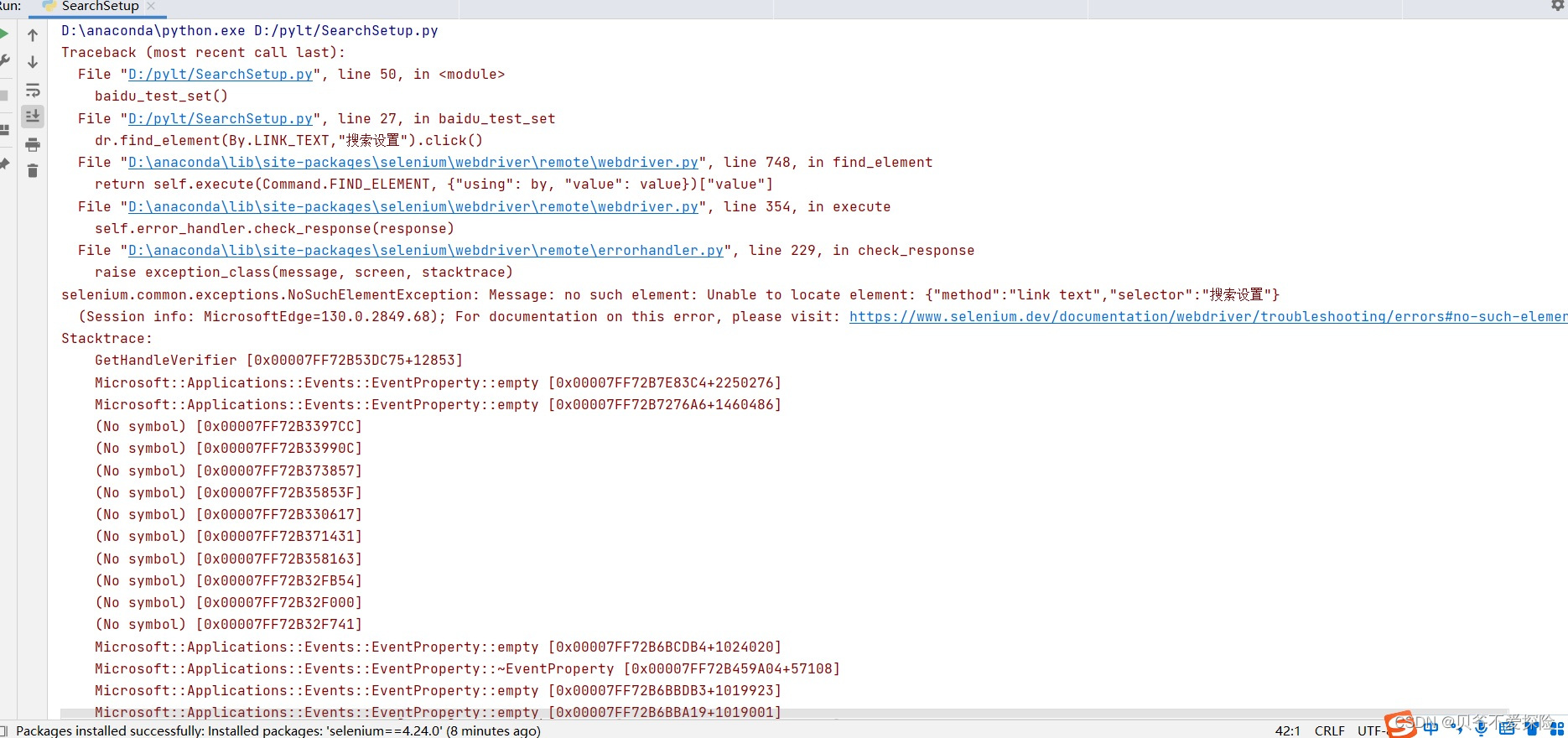This screenshot has height=738, width=1568.
Task: Open run configuration wrench icon
Action: (4, 60)
